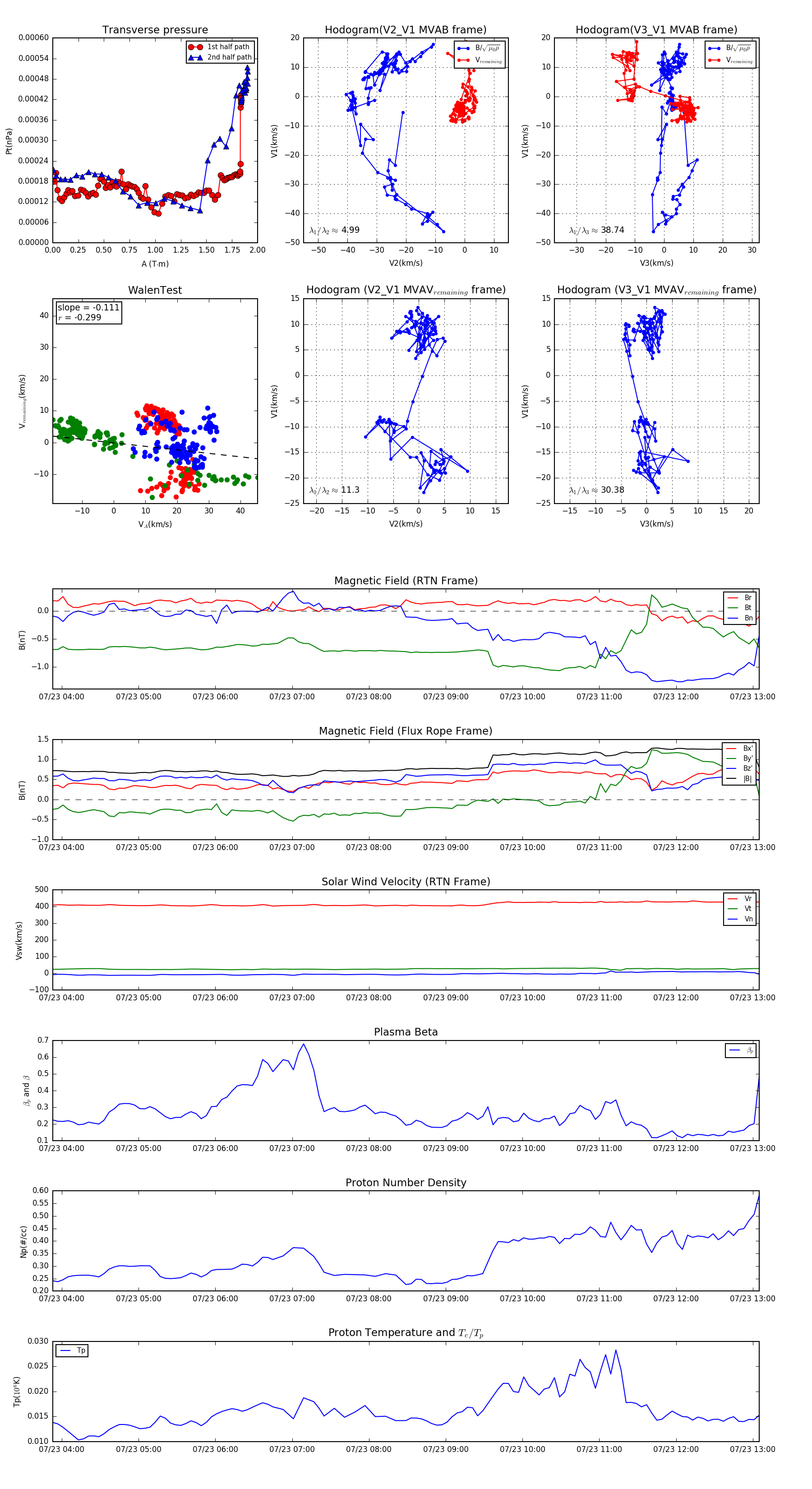
Task: Click '2nd half path' legend entry
Action: point(220,57)
